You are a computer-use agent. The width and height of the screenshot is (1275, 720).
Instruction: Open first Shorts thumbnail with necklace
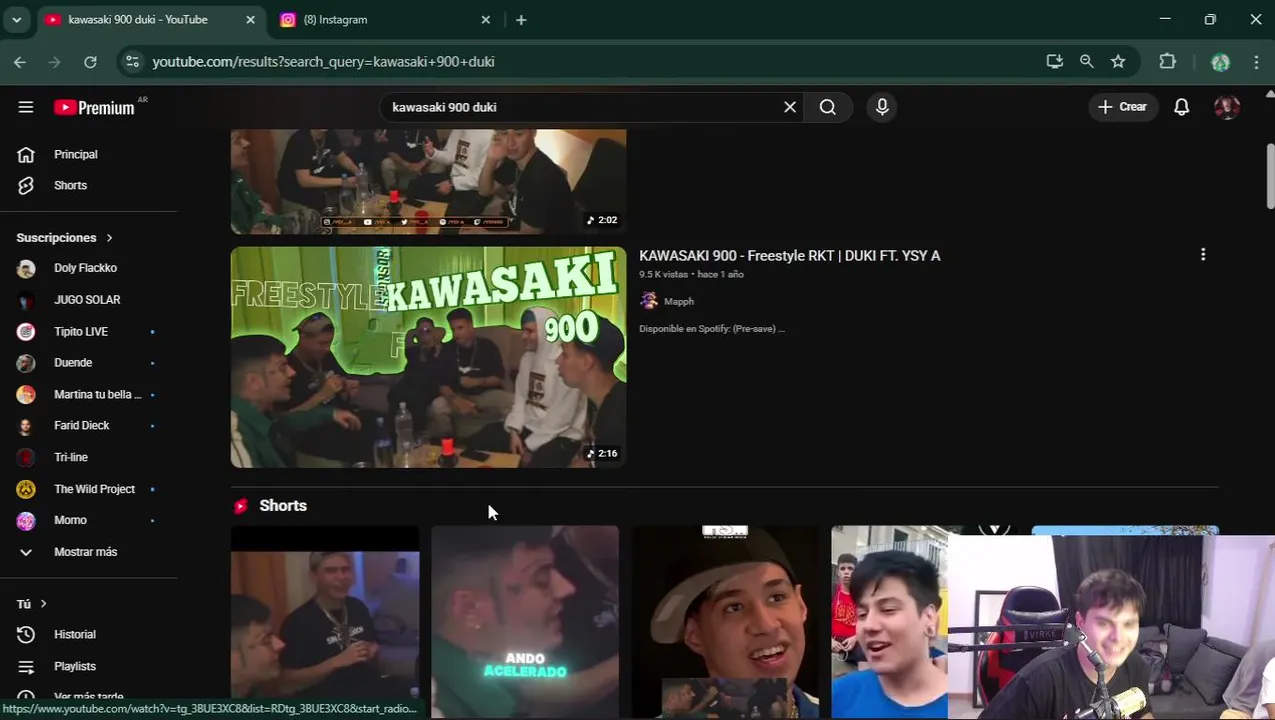coord(325,622)
